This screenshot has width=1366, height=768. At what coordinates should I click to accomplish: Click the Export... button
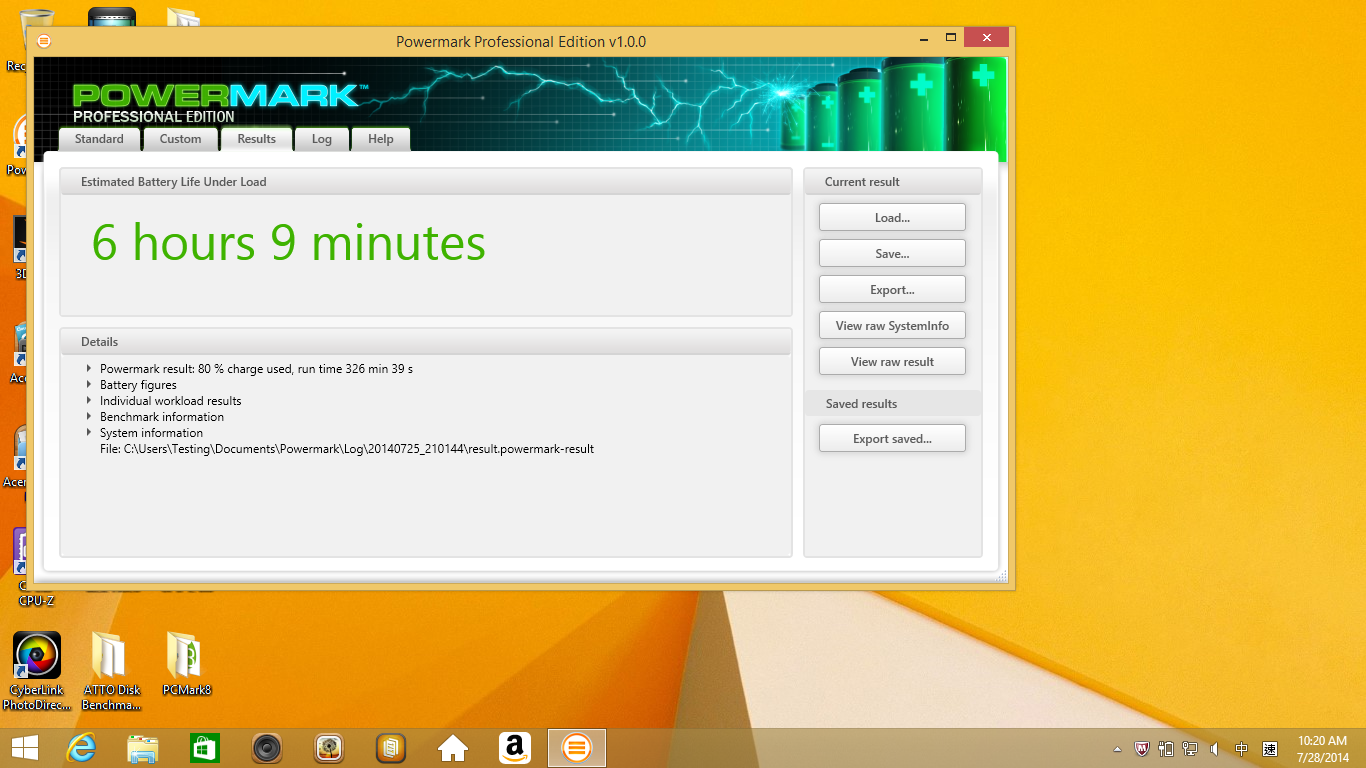892,289
